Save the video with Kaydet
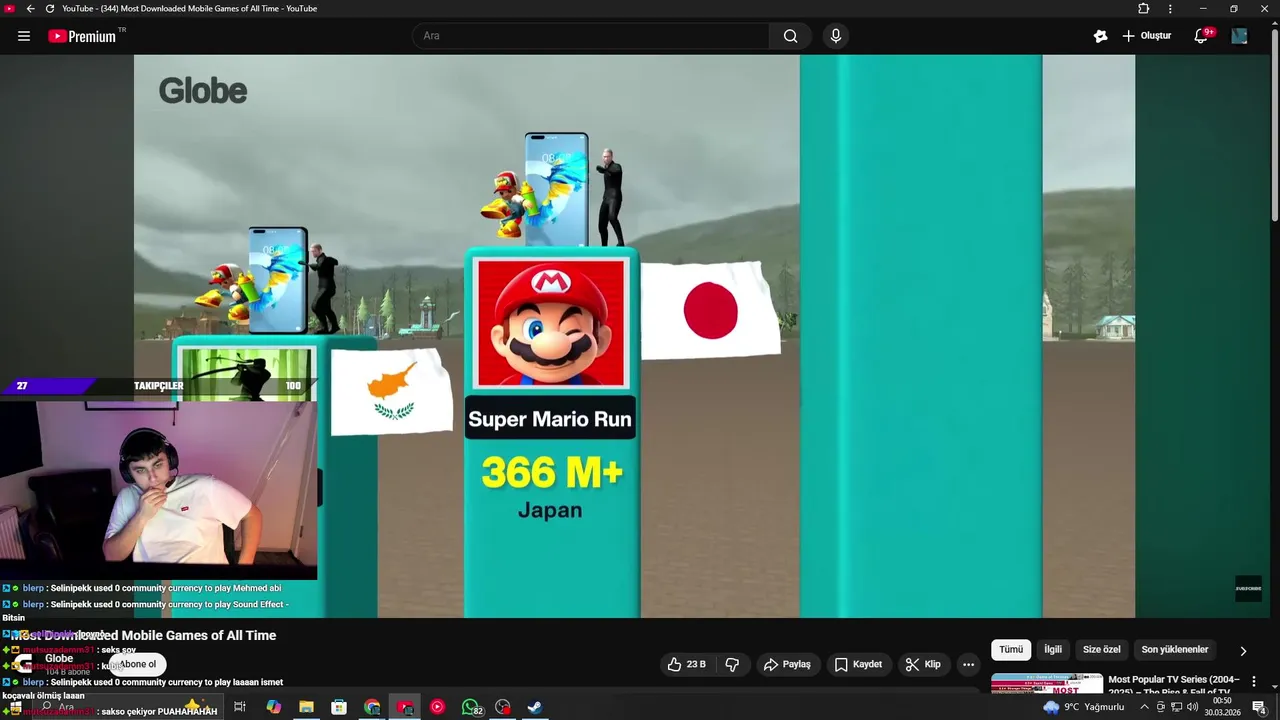1280x720 pixels. [x=858, y=664]
